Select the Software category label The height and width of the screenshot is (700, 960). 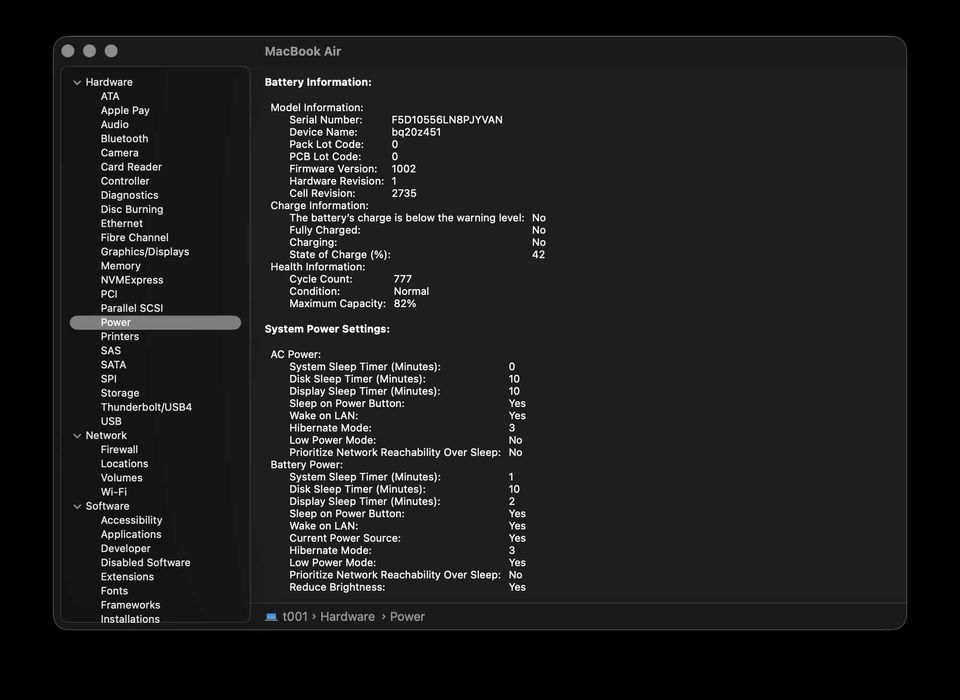(x=107, y=506)
